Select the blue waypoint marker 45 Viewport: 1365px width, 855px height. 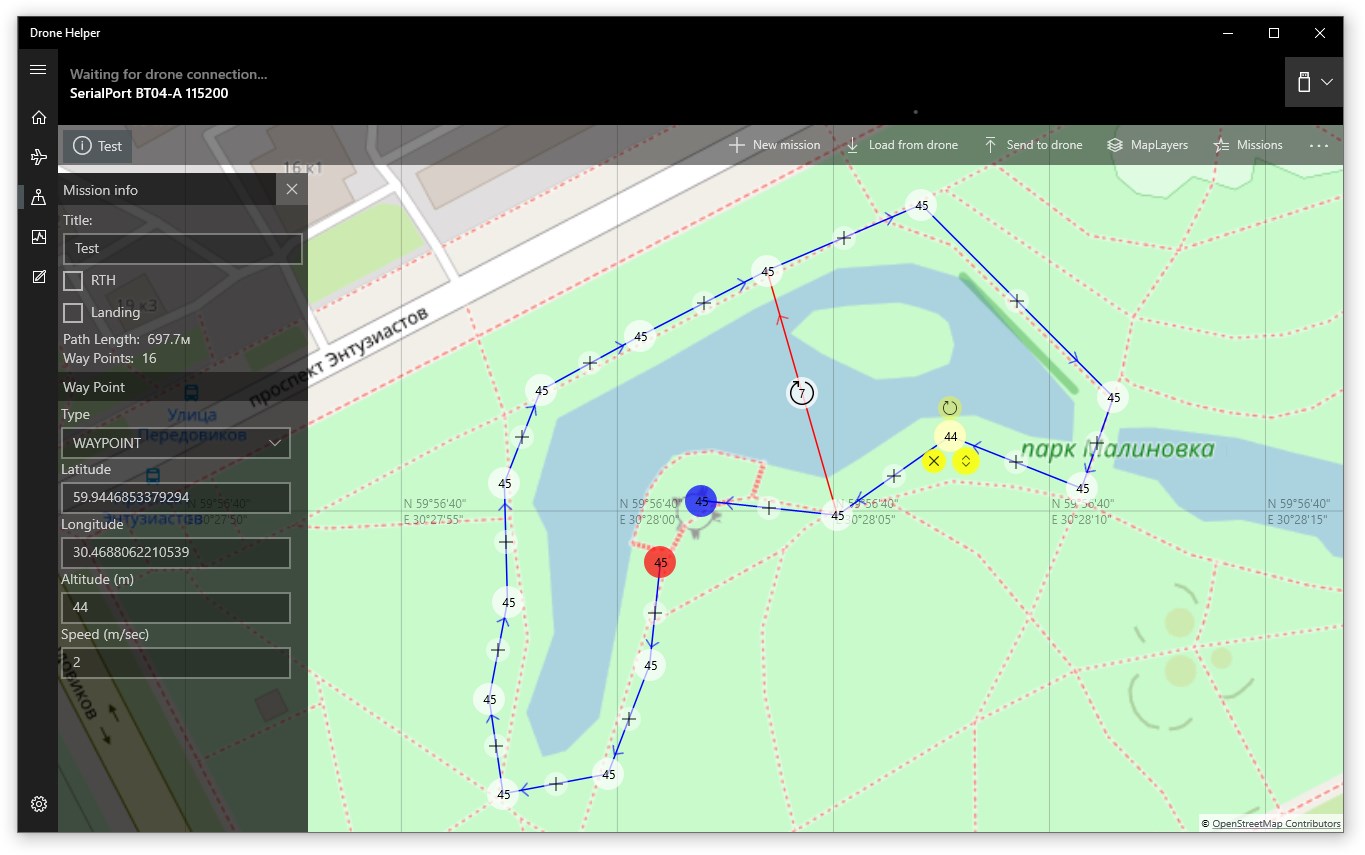coord(701,501)
